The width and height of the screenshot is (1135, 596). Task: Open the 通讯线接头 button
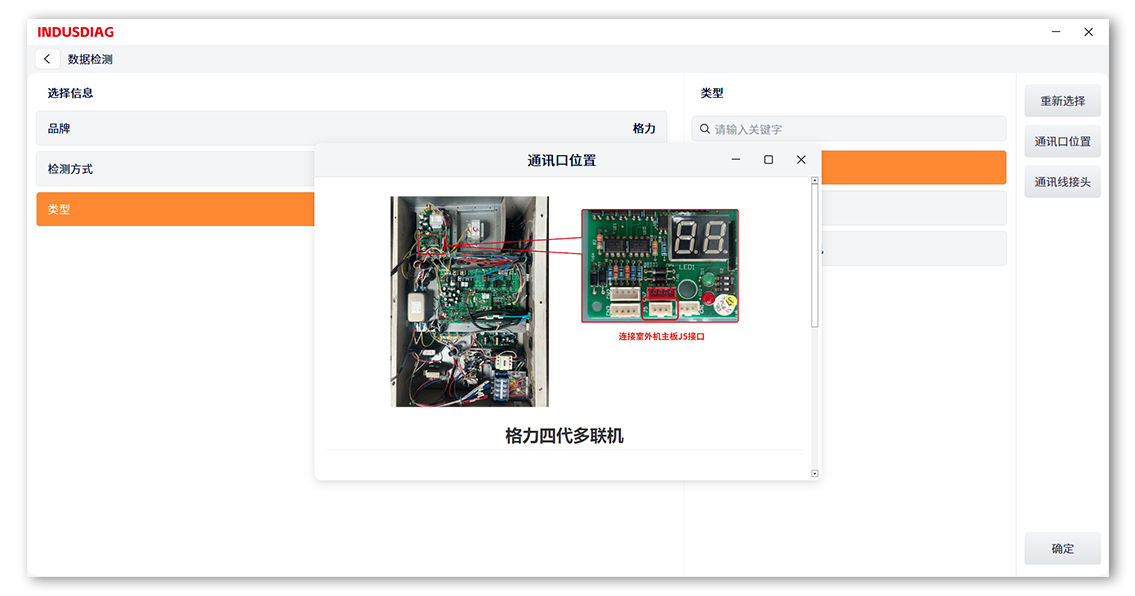point(1062,182)
